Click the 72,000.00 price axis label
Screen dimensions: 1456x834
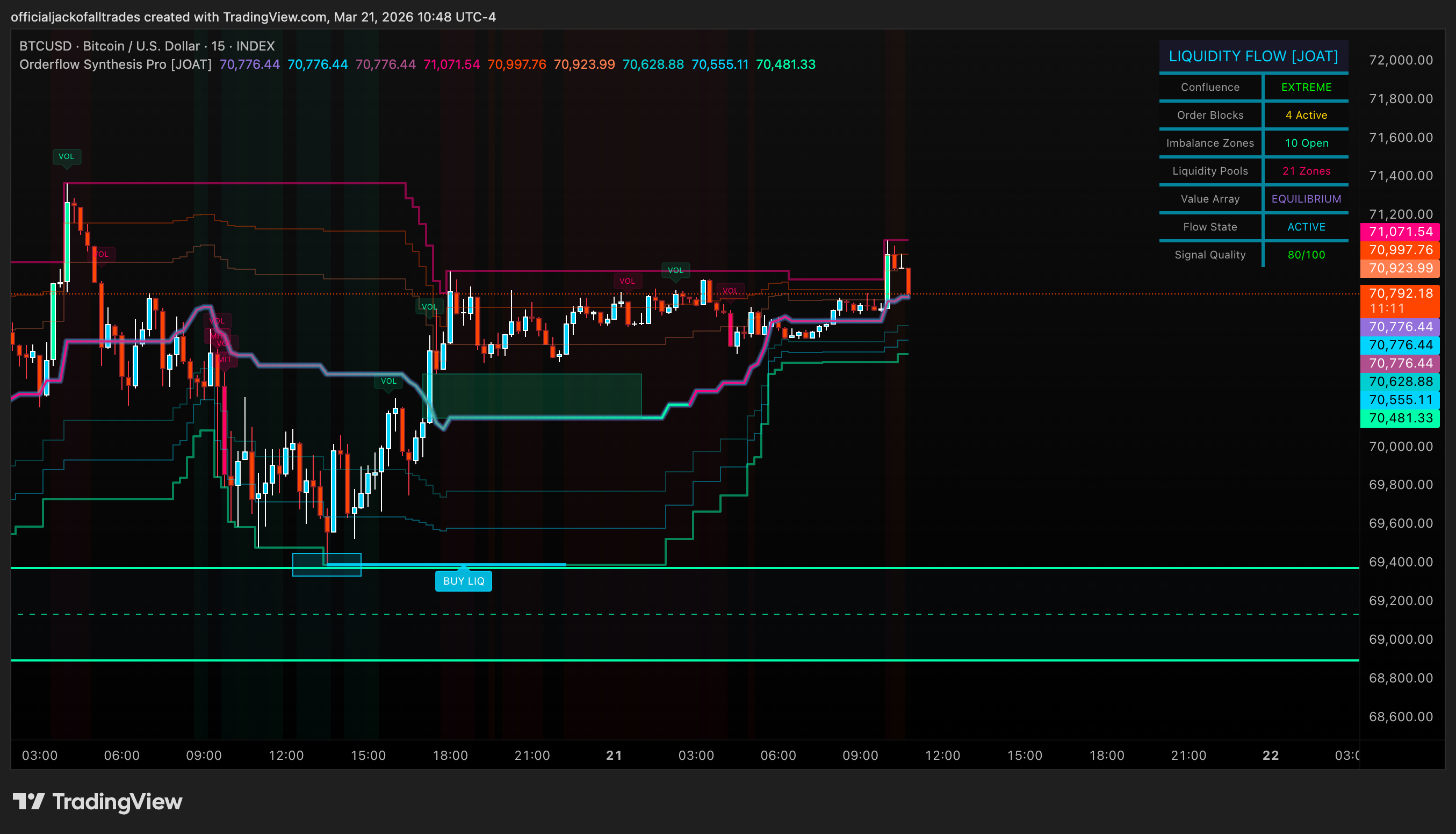click(1401, 60)
